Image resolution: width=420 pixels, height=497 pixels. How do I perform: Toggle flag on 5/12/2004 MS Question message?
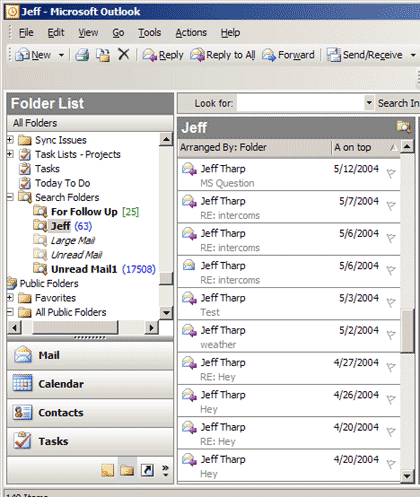tap(391, 173)
